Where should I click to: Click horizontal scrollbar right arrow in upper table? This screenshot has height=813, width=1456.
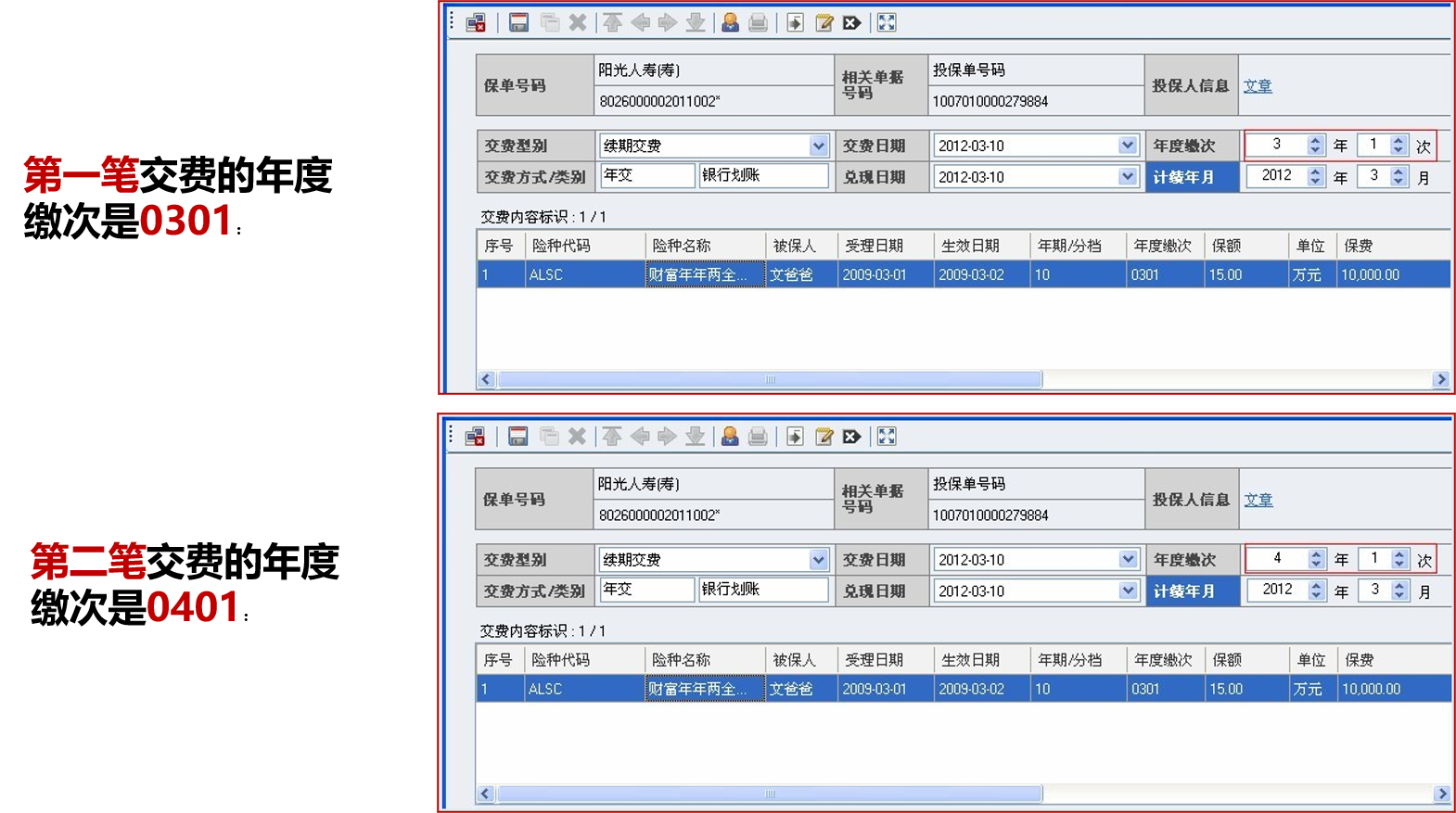pos(1440,379)
